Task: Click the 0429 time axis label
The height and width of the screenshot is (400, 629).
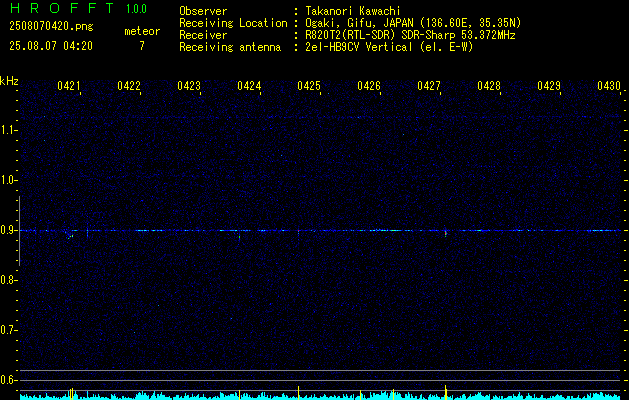Action: 549,85
